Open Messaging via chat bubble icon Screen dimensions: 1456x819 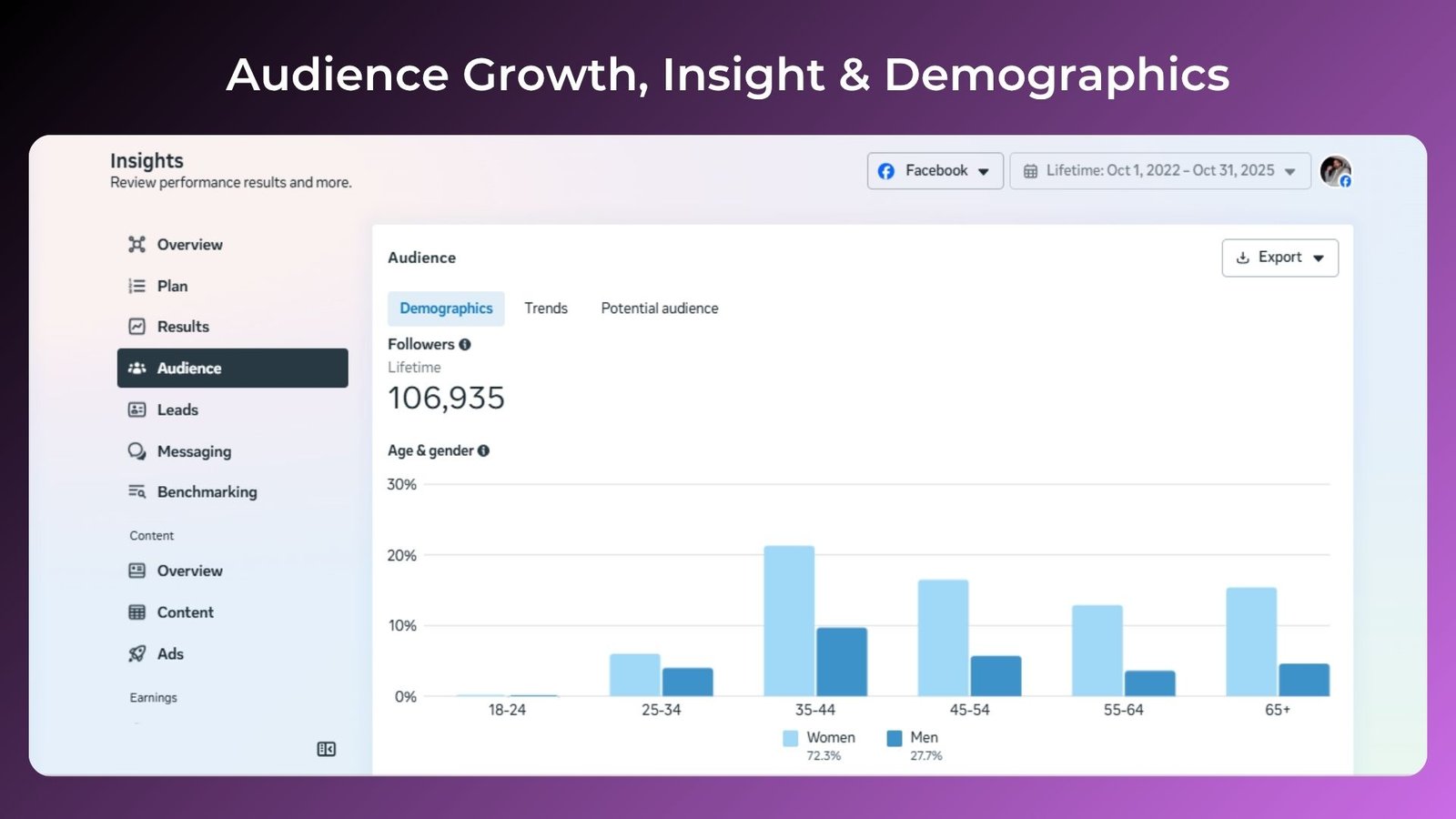click(x=137, y=451)
